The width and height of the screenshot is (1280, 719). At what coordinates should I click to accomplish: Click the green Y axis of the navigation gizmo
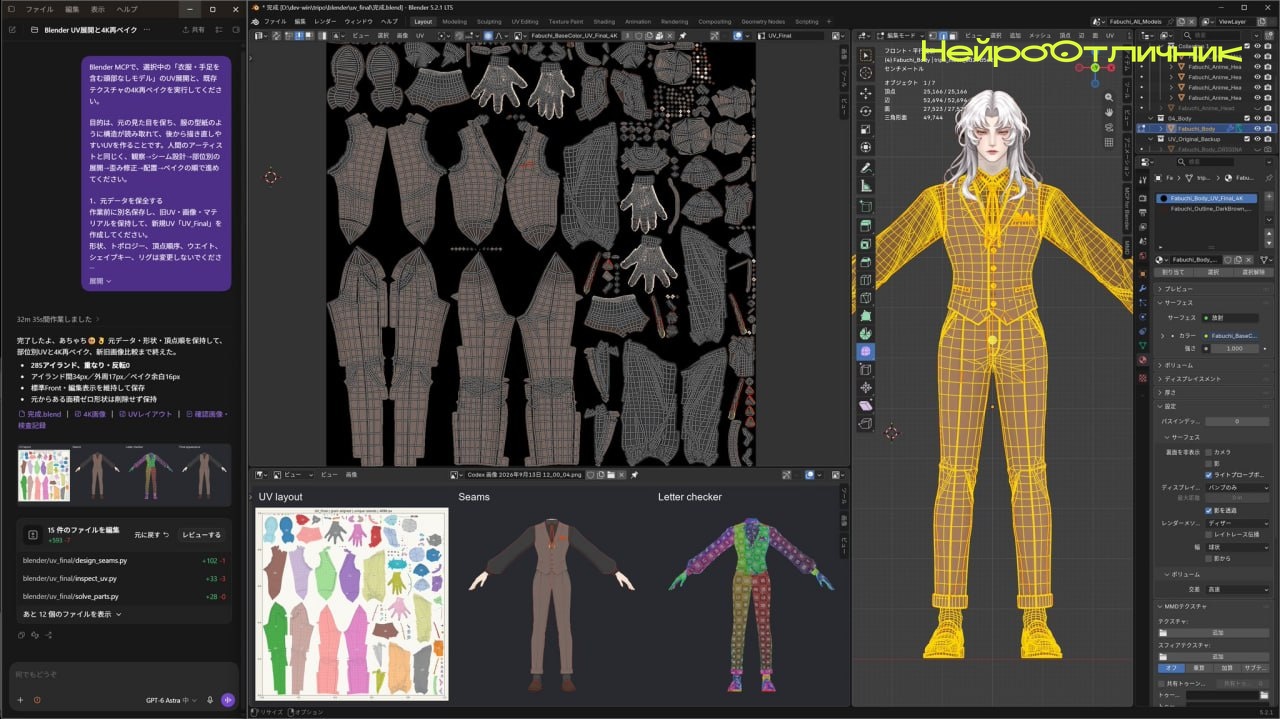click(1095, 68)
